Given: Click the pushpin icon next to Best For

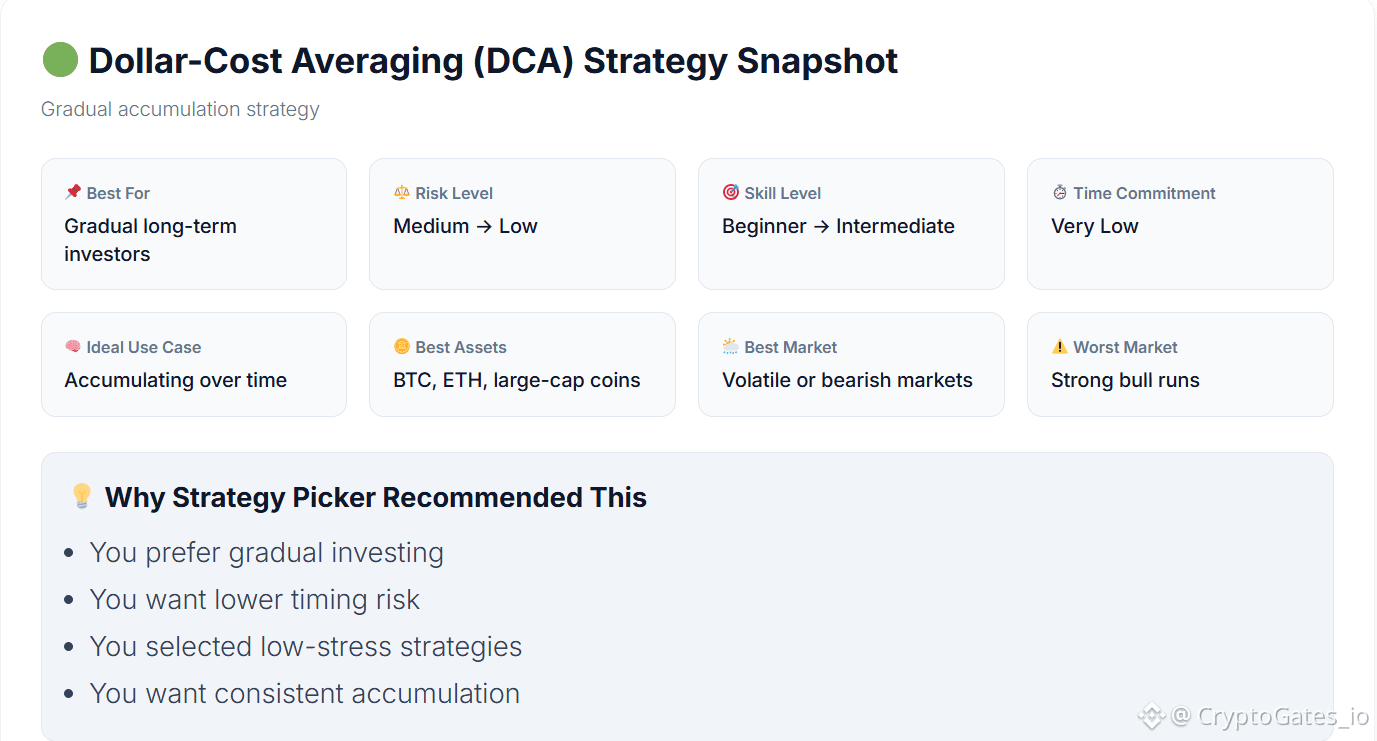Looking at the screenshot, I should click(73, 192).
